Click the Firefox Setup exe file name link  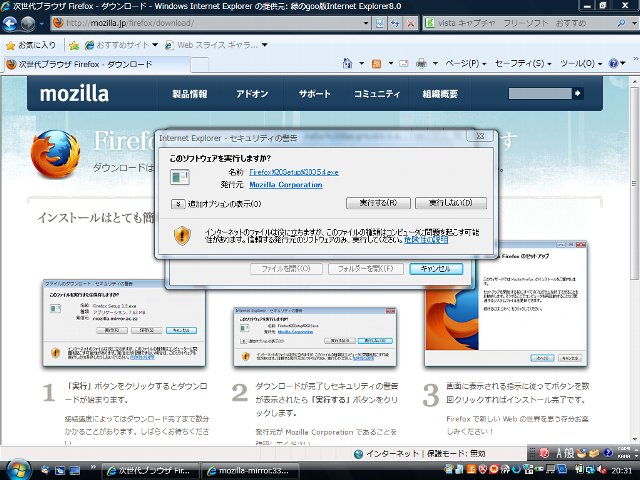point(294,172)
